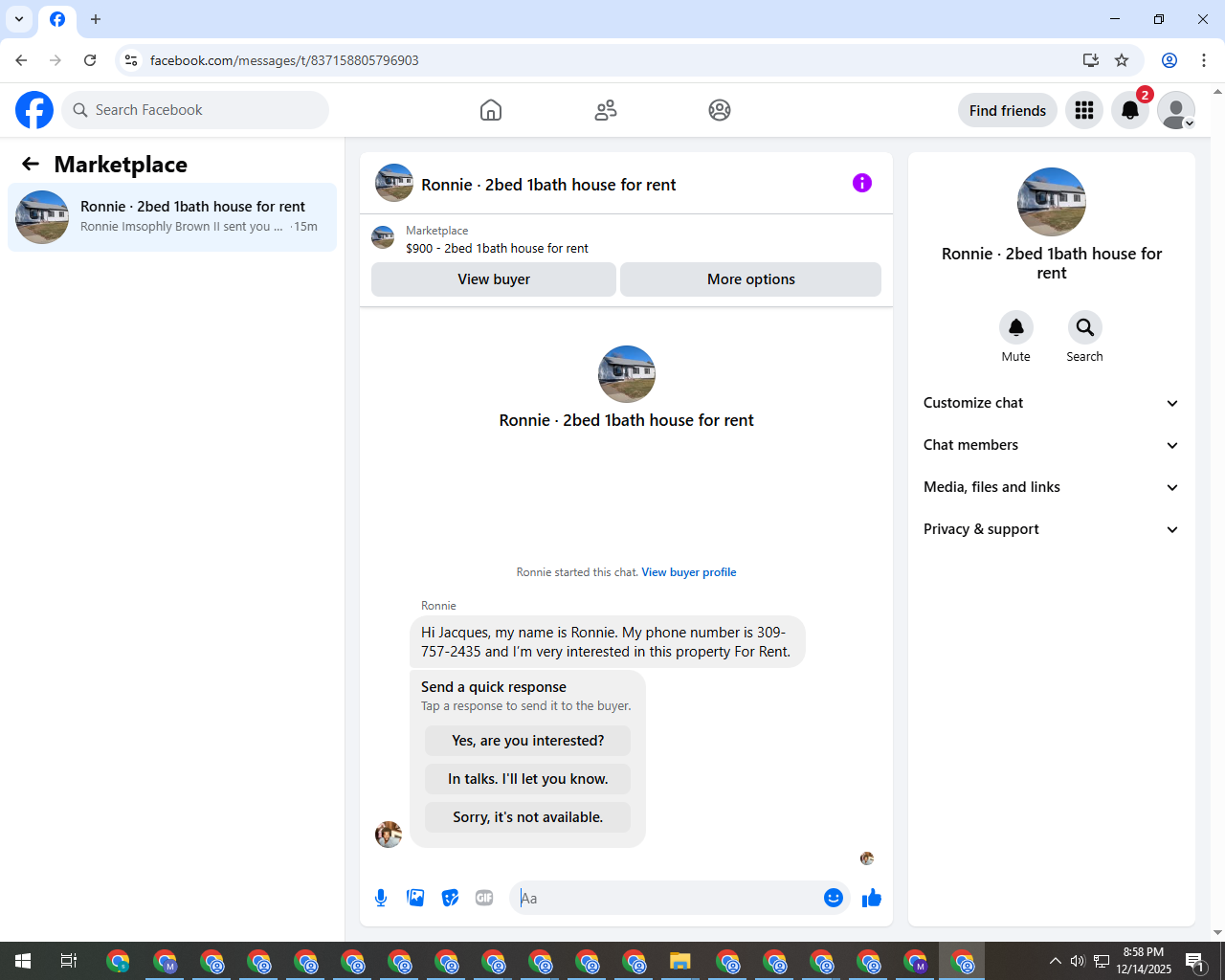Expand Chat members section
The width and height of the screenshot is (1225, 980).
[1051, 445]
